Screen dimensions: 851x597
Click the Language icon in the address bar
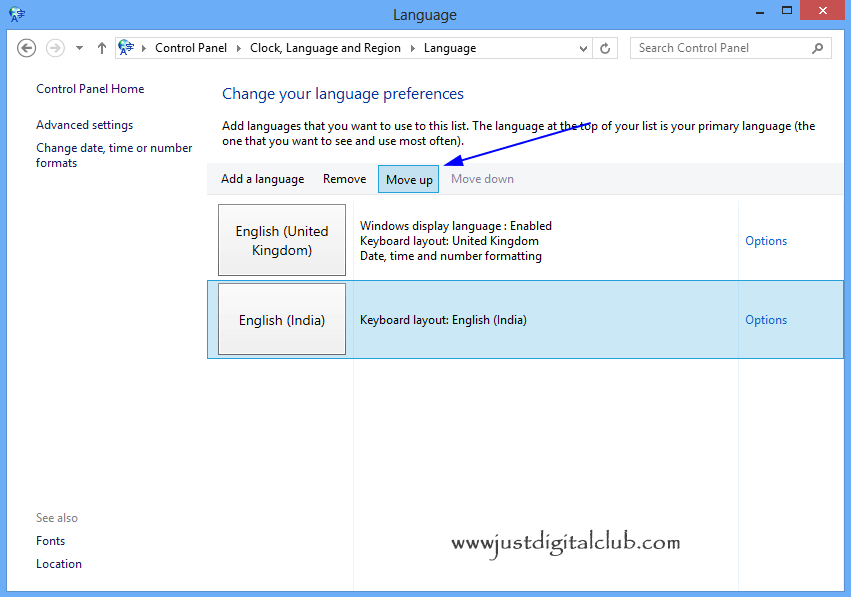(x=126, y=48)
